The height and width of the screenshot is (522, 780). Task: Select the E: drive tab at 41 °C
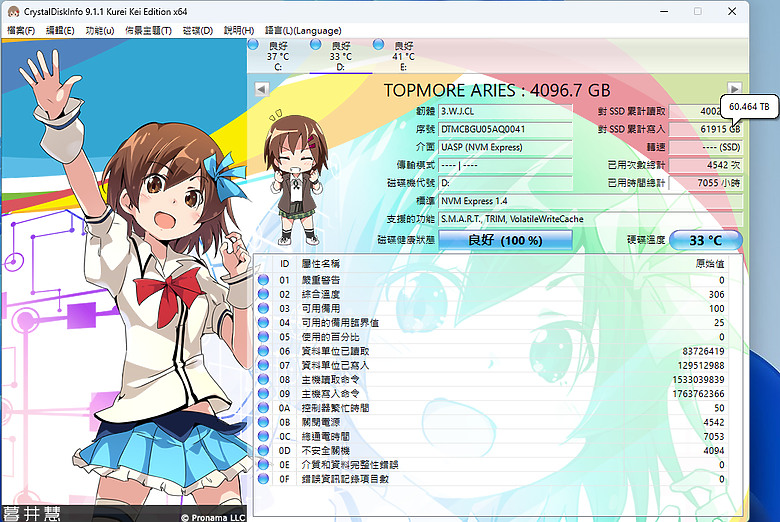tap(403, 56)
